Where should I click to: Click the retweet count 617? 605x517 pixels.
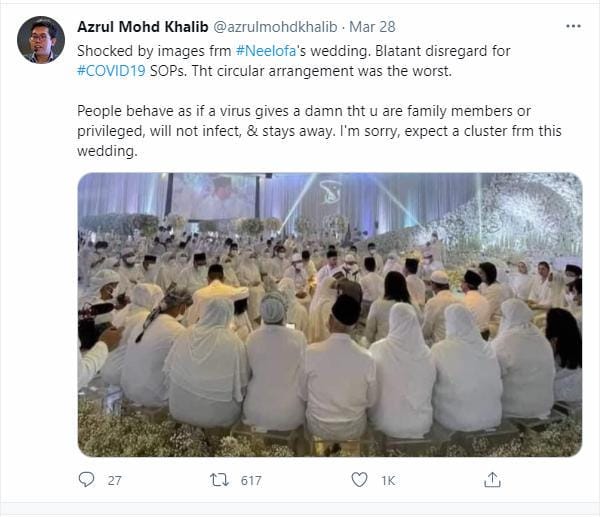[251, 480]
